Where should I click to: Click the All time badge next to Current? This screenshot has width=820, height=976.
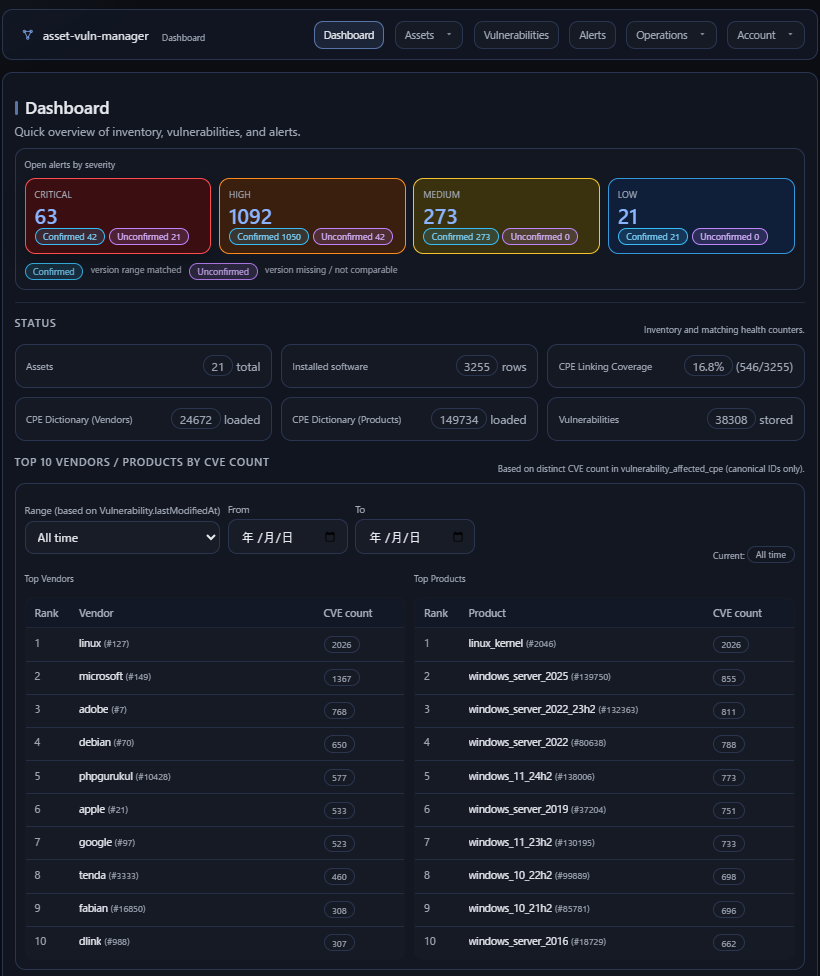770,554
